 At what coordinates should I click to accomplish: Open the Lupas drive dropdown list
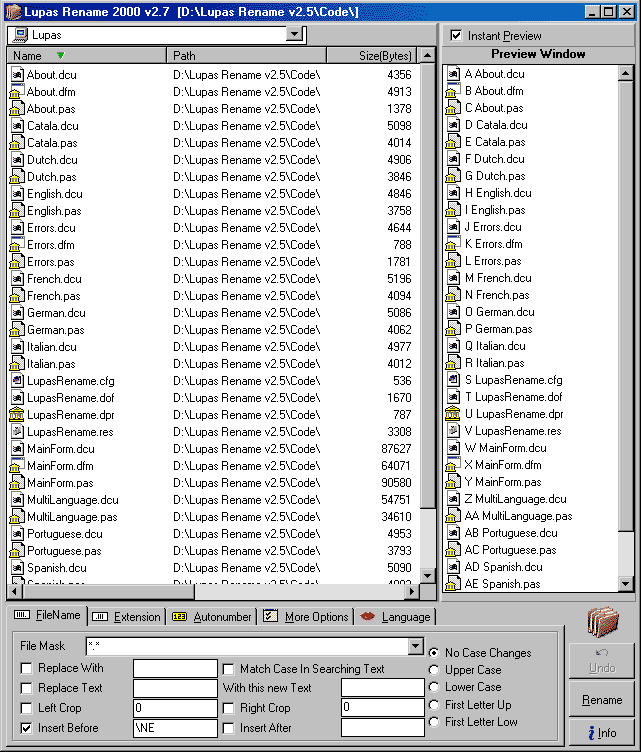294,35
